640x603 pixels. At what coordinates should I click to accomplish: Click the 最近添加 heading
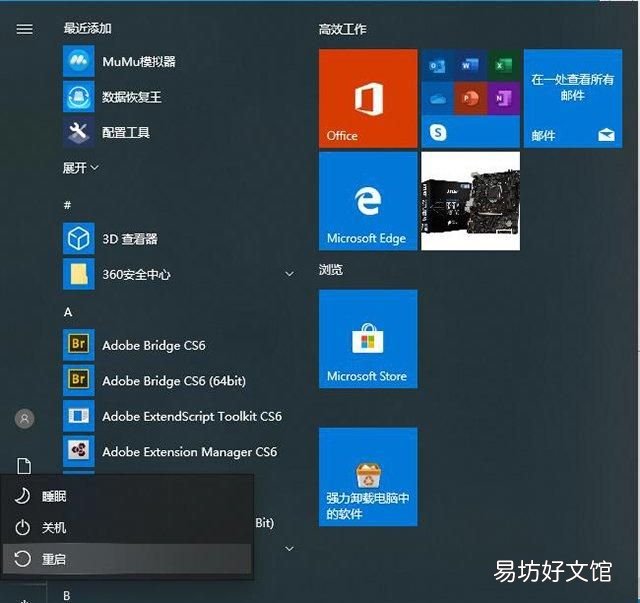[87, 28]
